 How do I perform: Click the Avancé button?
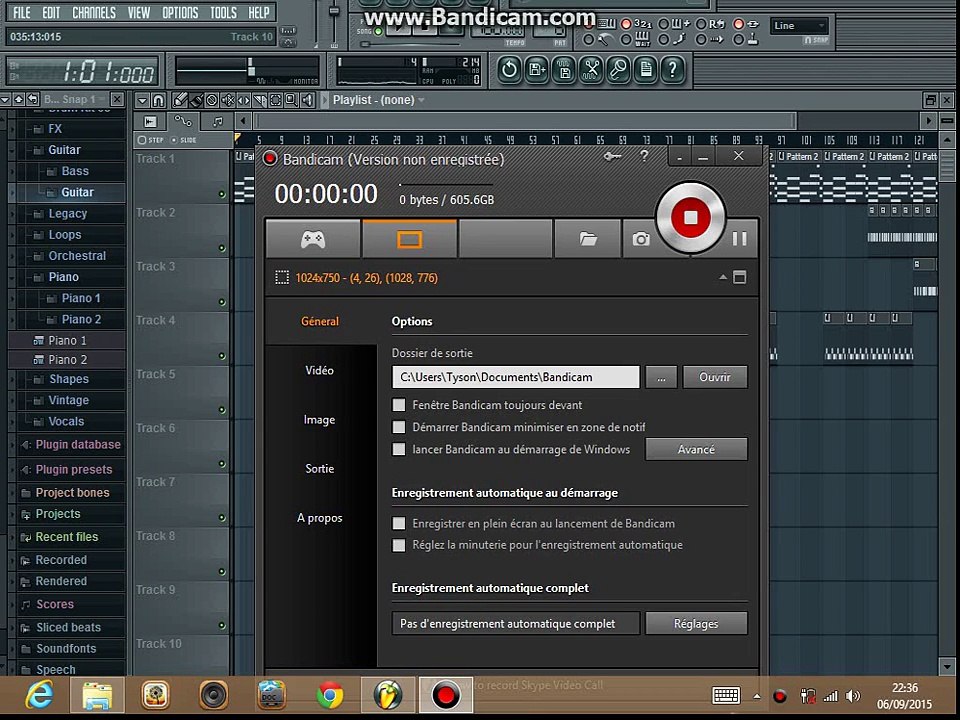click(x=696, y=449)
